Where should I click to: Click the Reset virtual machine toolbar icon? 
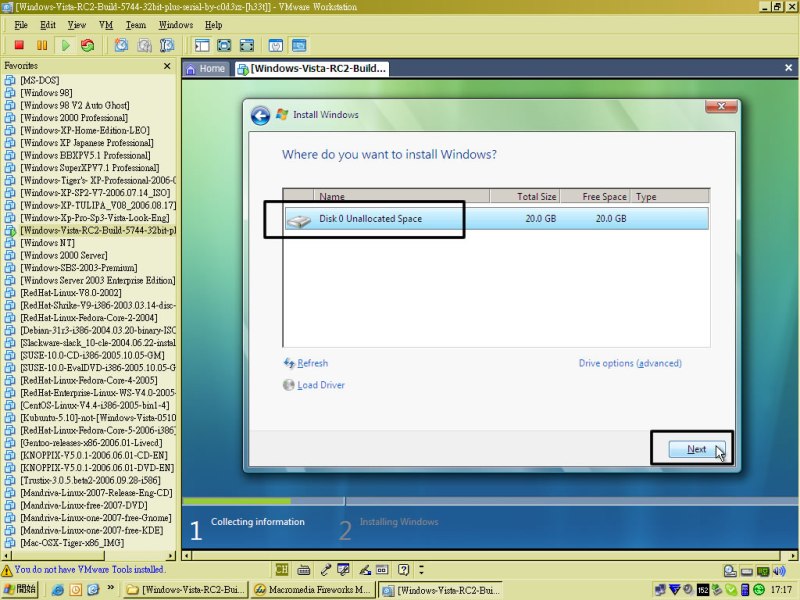click(x=88, y=45)
